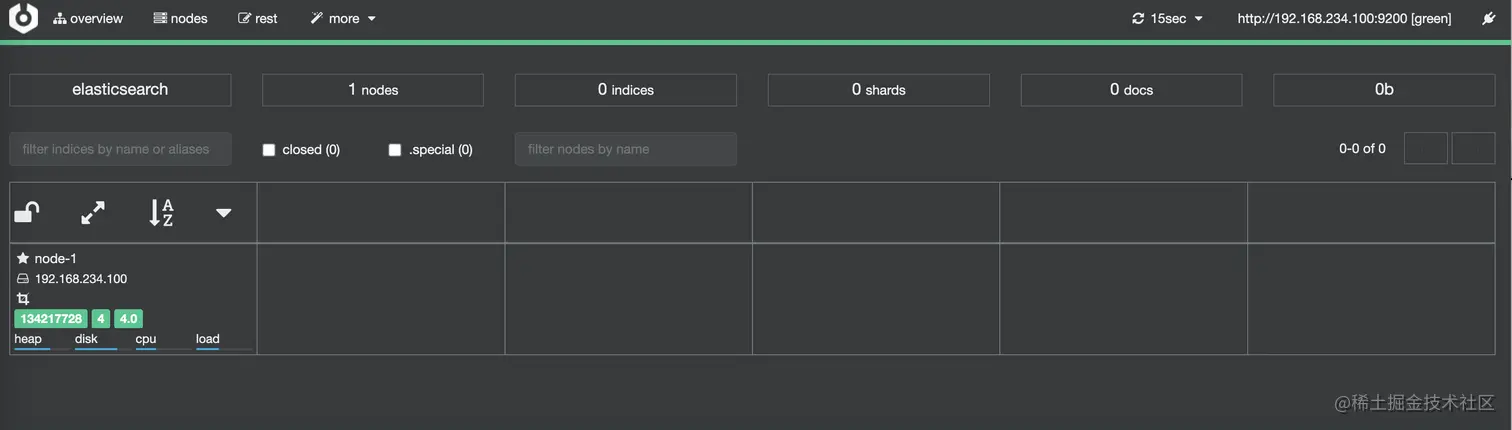Open the caret dropdown in node toolbar
The image size is (1512, 430).
(224, 213)
